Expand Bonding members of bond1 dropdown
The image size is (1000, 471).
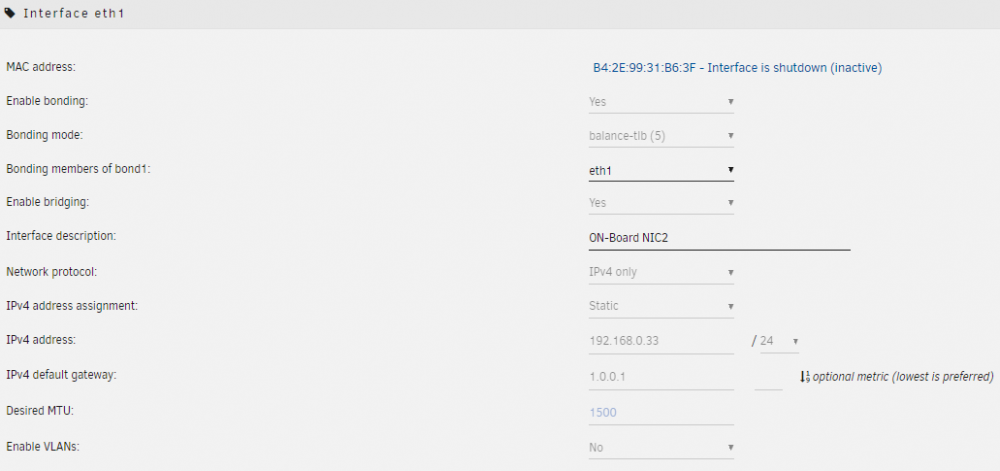[x=661, y=170]
